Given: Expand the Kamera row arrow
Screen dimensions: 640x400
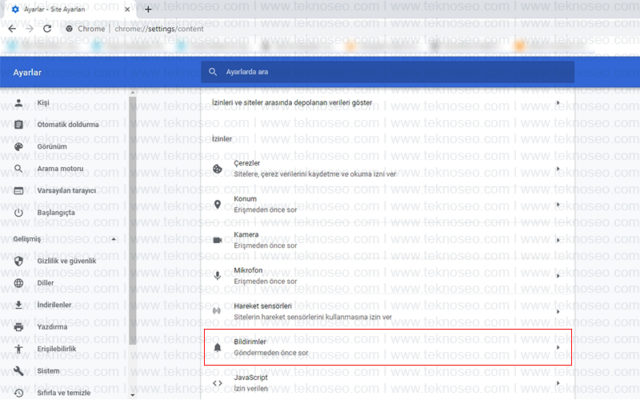Looking at the screenshot, I should tap(558, 240).
